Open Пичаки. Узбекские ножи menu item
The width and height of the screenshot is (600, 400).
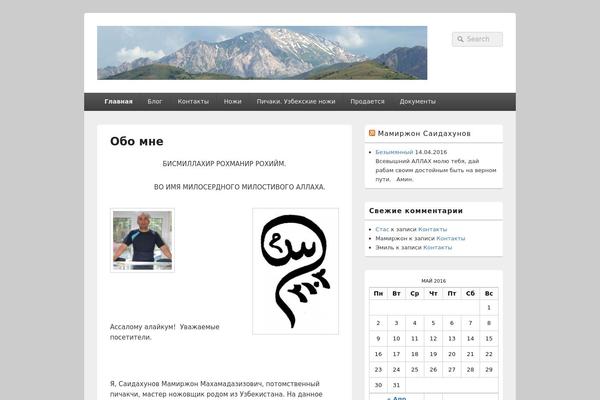(296, 101)
